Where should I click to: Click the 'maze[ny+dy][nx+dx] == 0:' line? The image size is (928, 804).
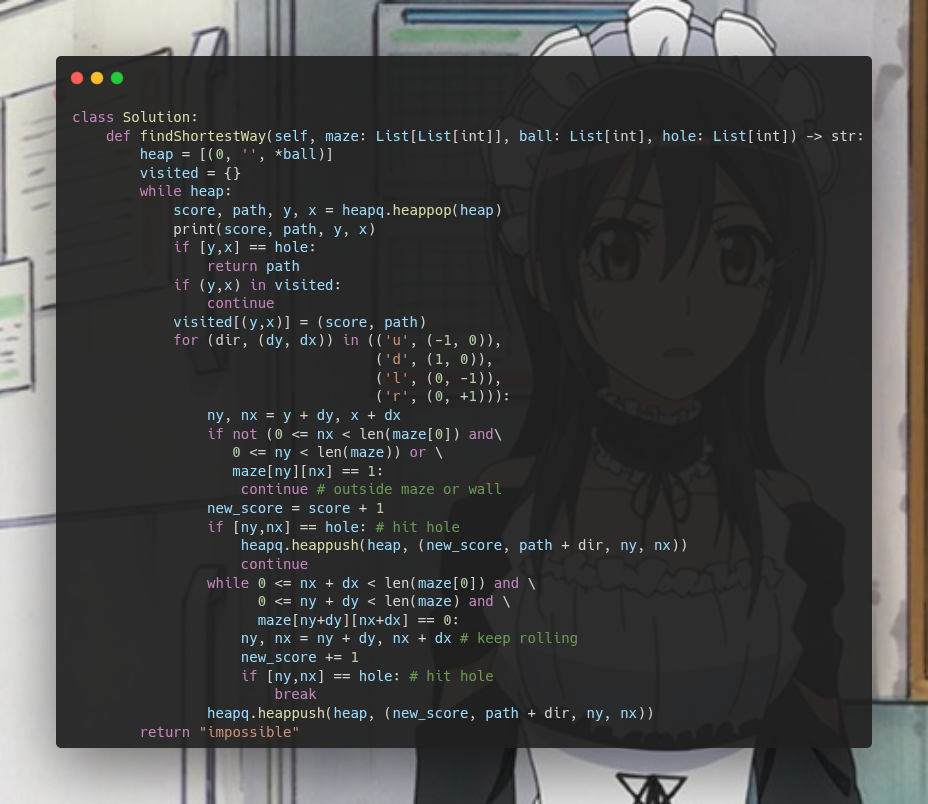click(x=358, y=620)
